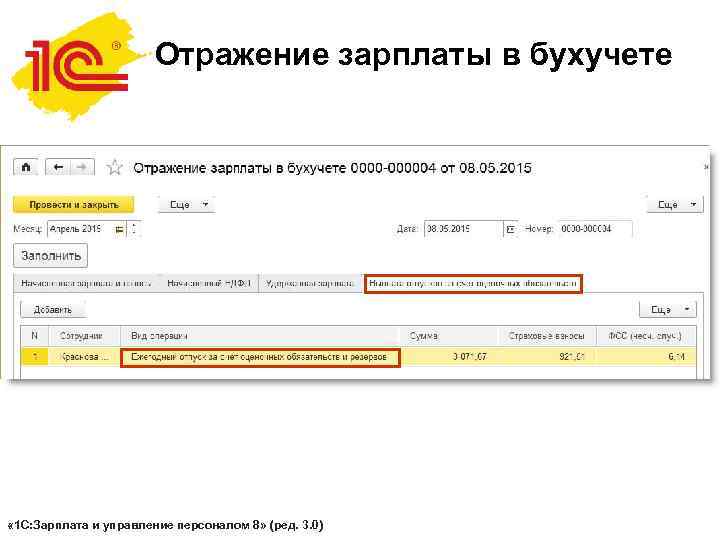Open the month selection icon beside Апрель 2015
The width and height of the screenshot is (720, 540).
[119, 229]
